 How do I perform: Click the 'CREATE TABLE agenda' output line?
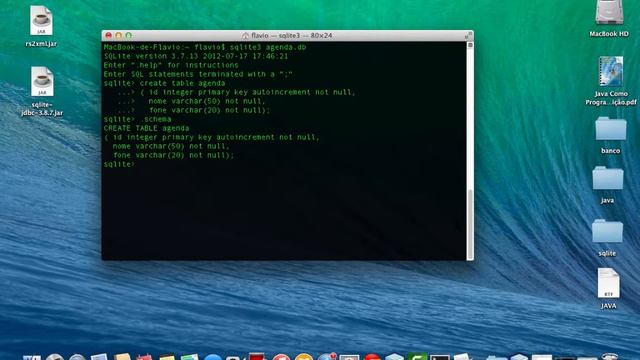(x=146, y=128)
